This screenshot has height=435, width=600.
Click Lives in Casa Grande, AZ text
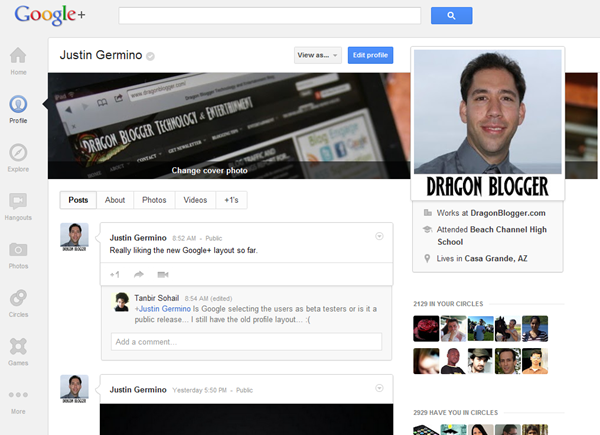pos(482,259)
